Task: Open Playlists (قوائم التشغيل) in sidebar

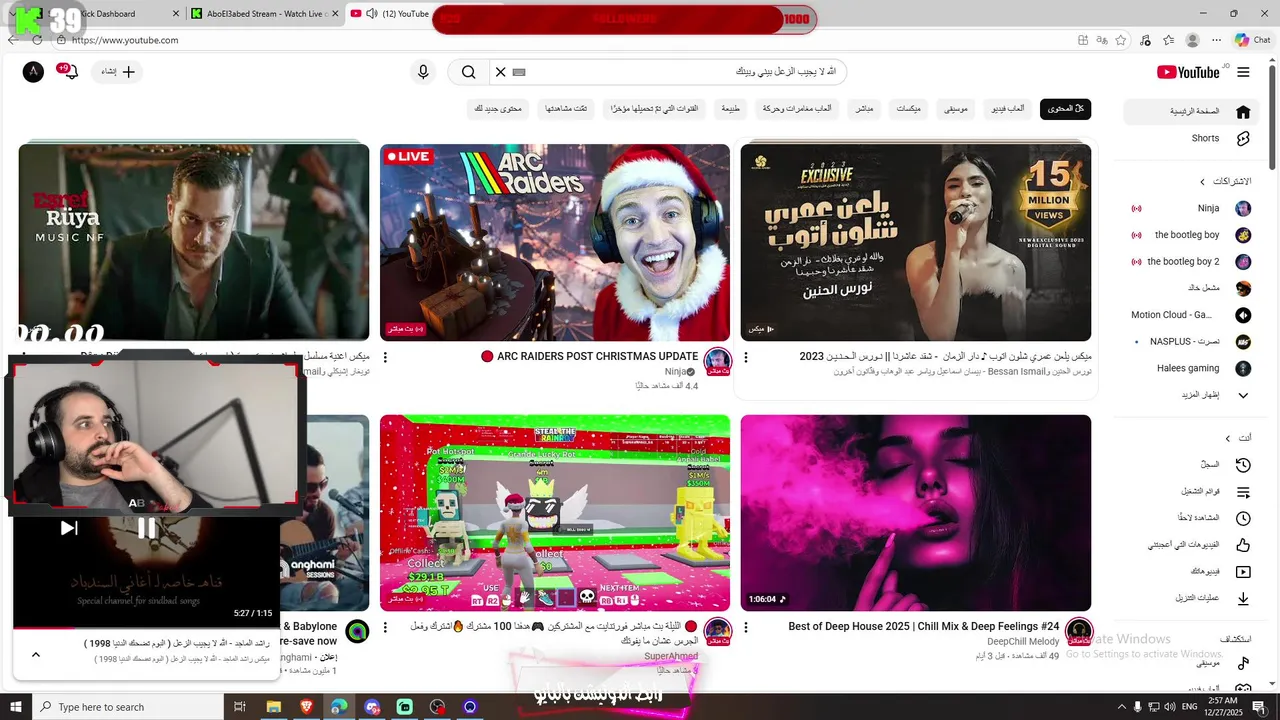Action: [1191, 492]
